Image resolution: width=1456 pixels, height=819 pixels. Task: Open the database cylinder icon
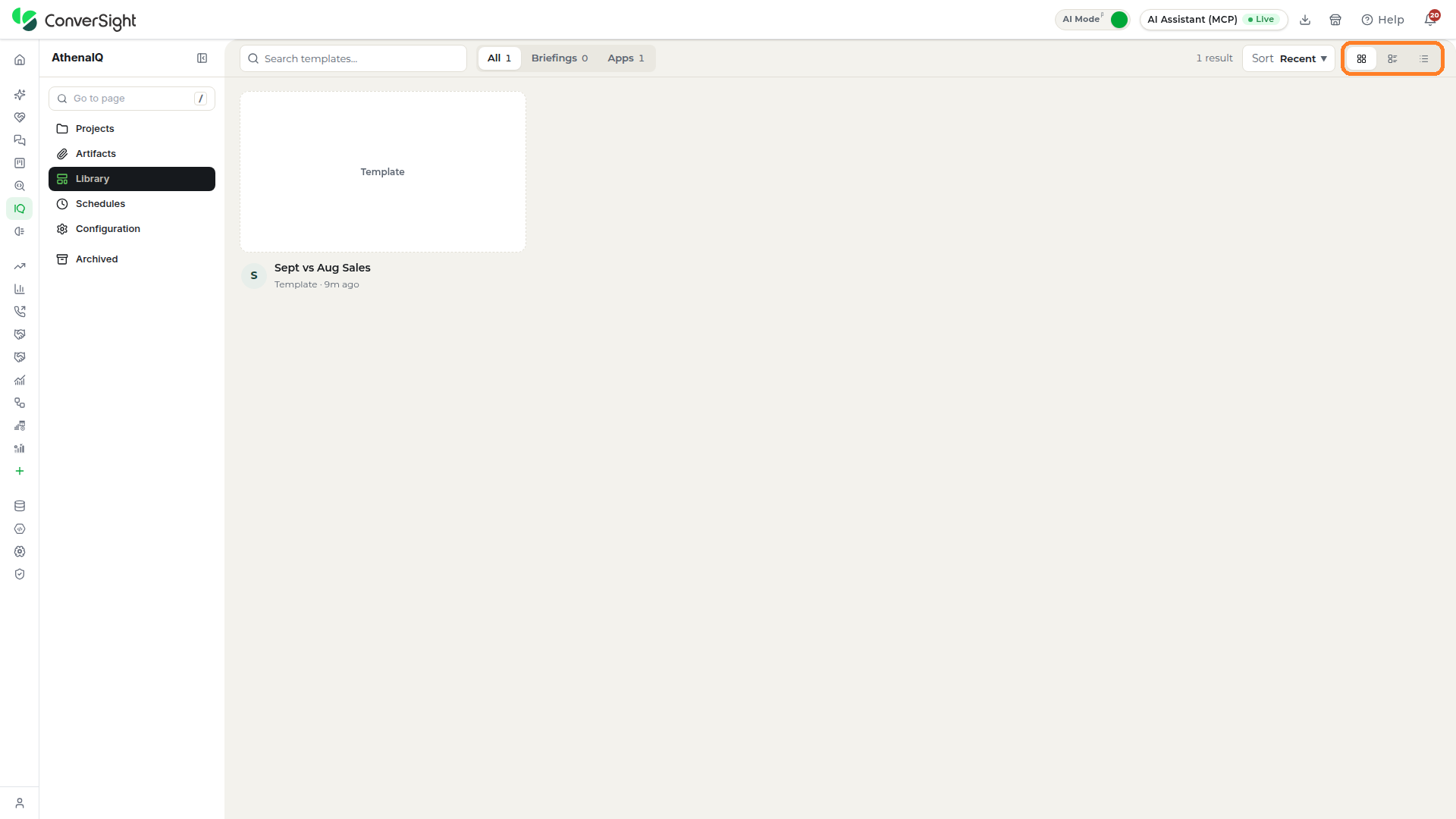pos(20,506)
